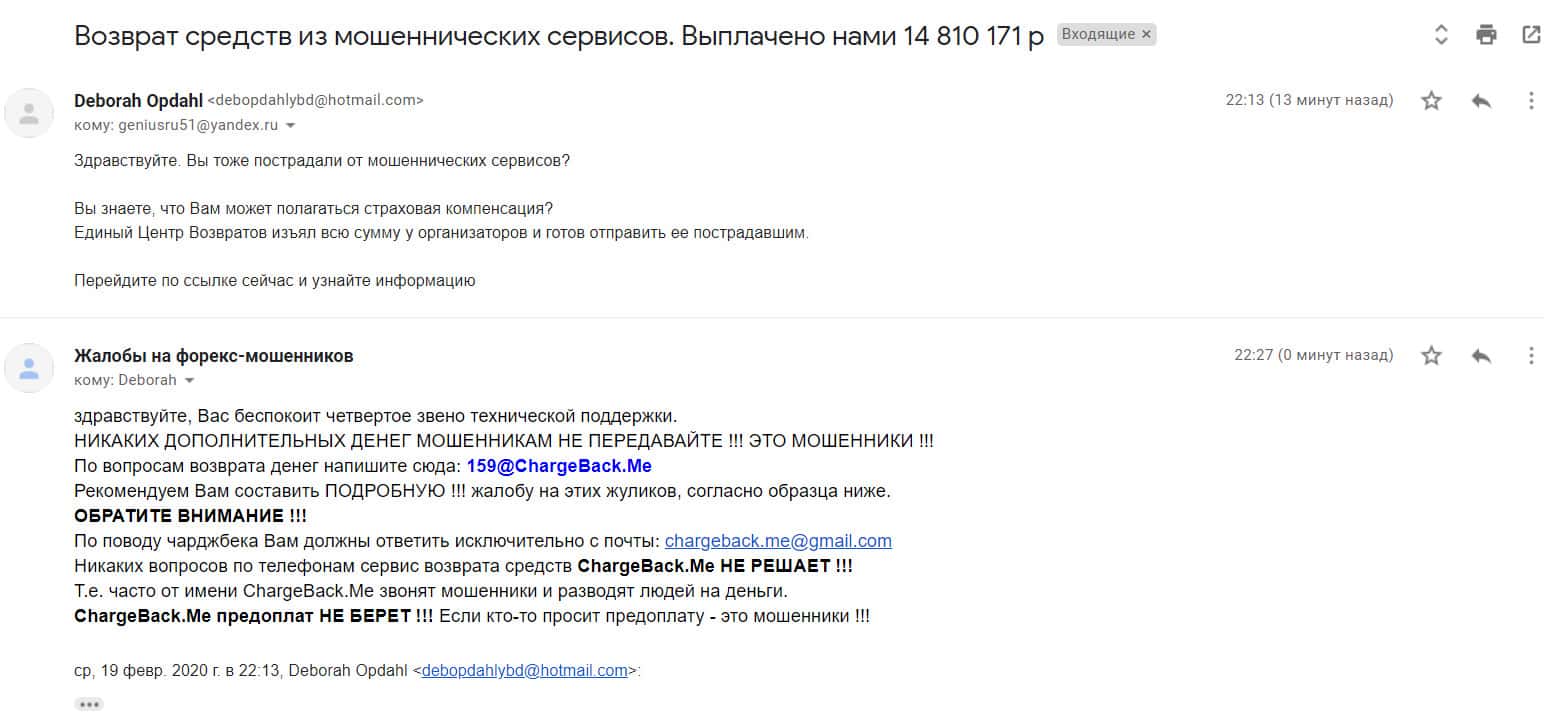Click the sender name Deborah Opdahl
Image resolution: width=1562 pixels, height=723 pixels.
pos(138,100)
